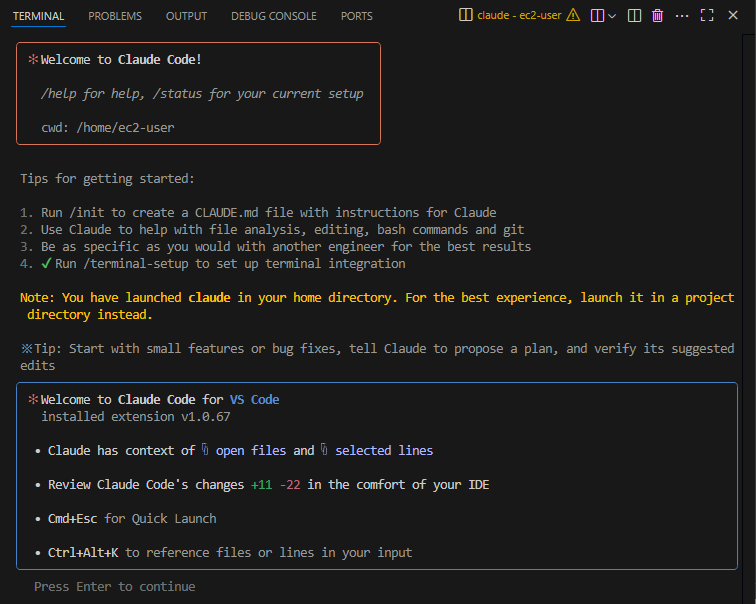Click the 'cwd: /home/ec2-user' line
This screenshot has width=756, height=604.
108,128
